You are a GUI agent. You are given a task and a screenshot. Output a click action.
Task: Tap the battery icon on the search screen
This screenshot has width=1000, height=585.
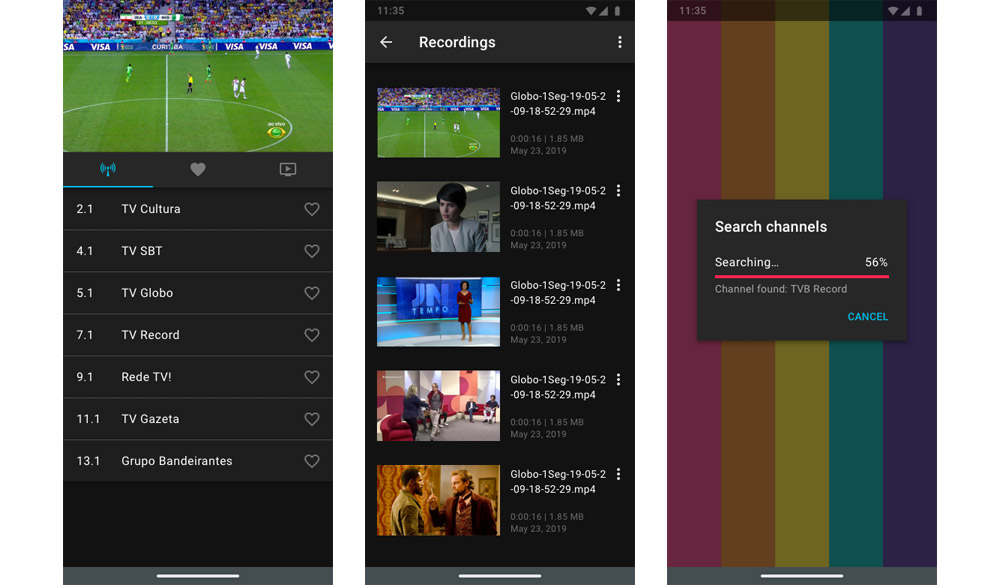click(x=919, y=11)
